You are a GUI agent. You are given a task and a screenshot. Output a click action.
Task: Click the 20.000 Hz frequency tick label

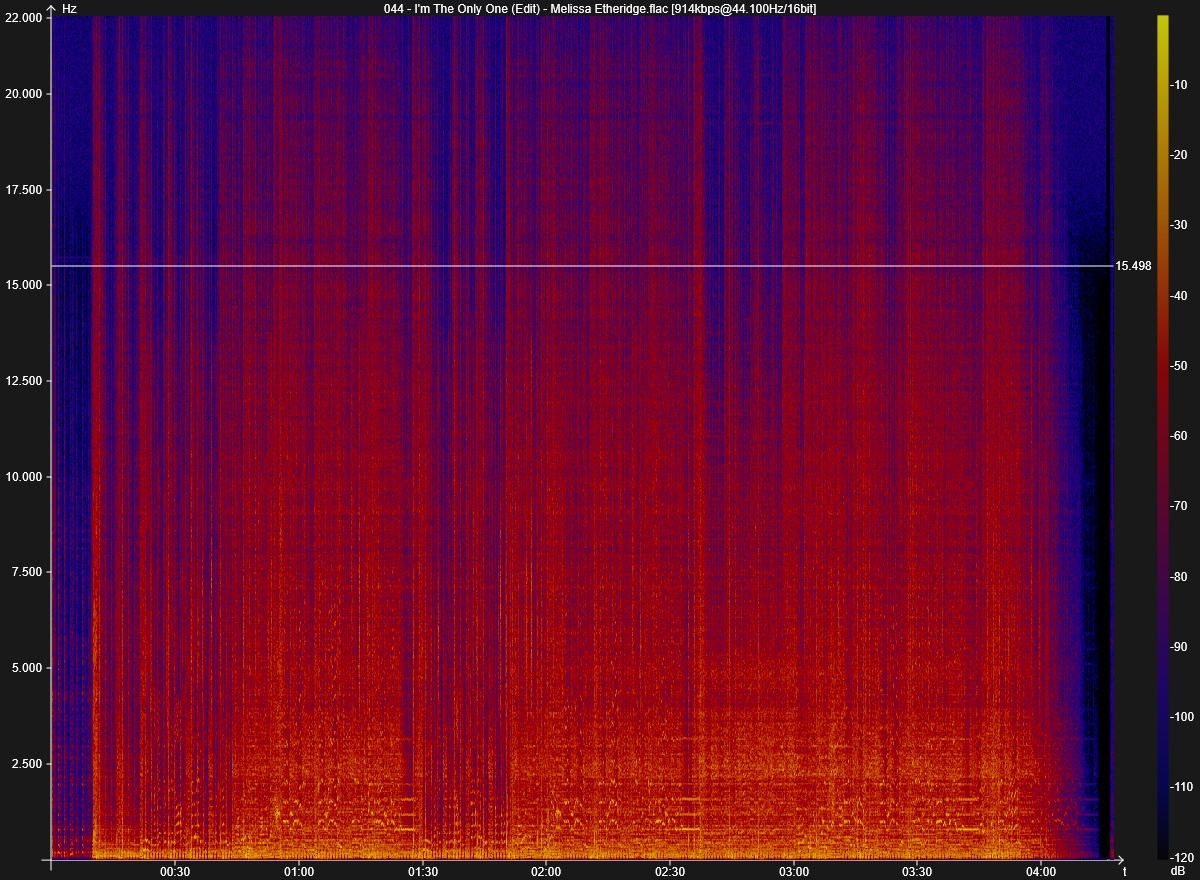(x=26, y=94)
